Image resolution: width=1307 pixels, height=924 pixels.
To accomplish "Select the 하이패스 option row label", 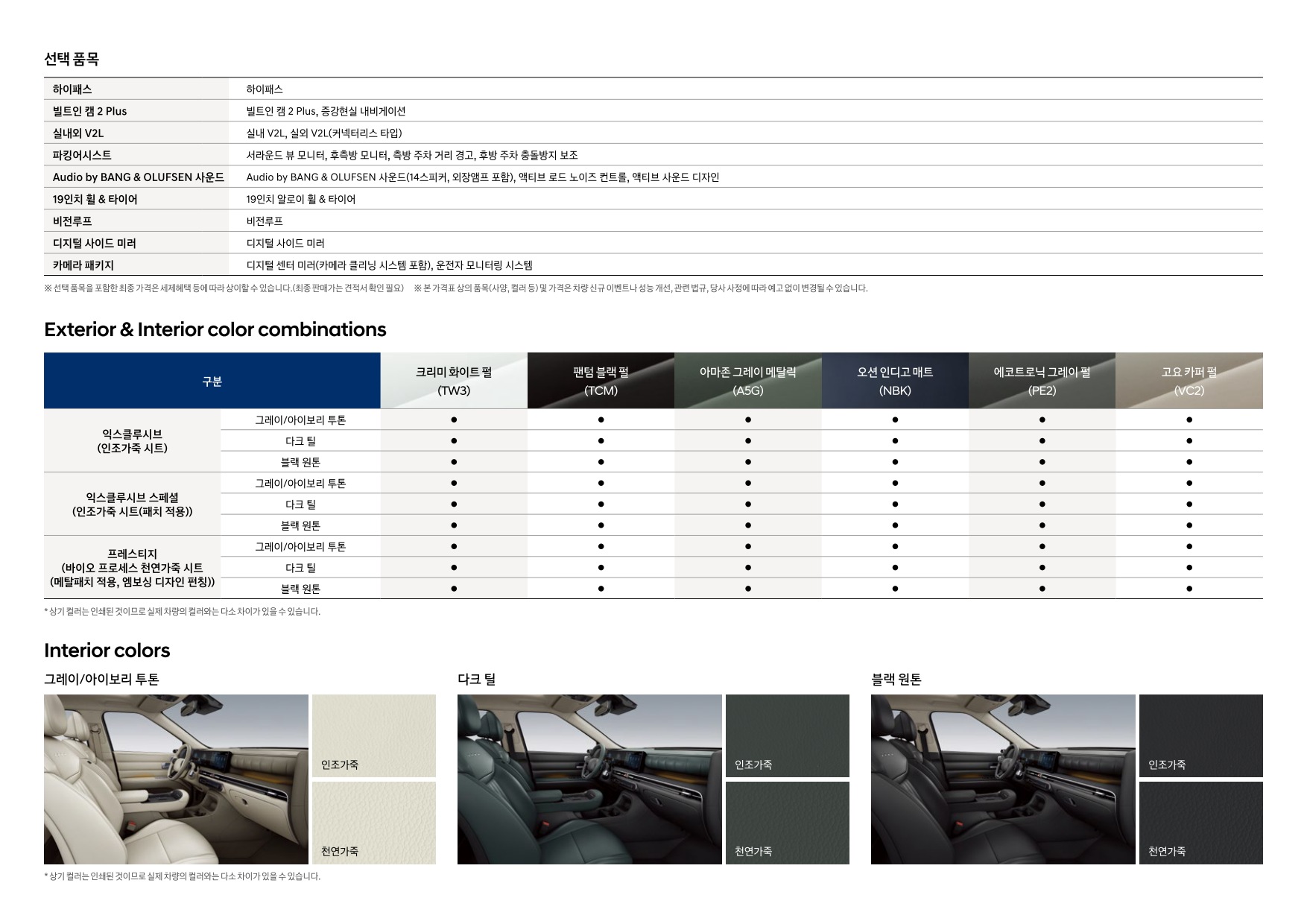I will [72, 89].
